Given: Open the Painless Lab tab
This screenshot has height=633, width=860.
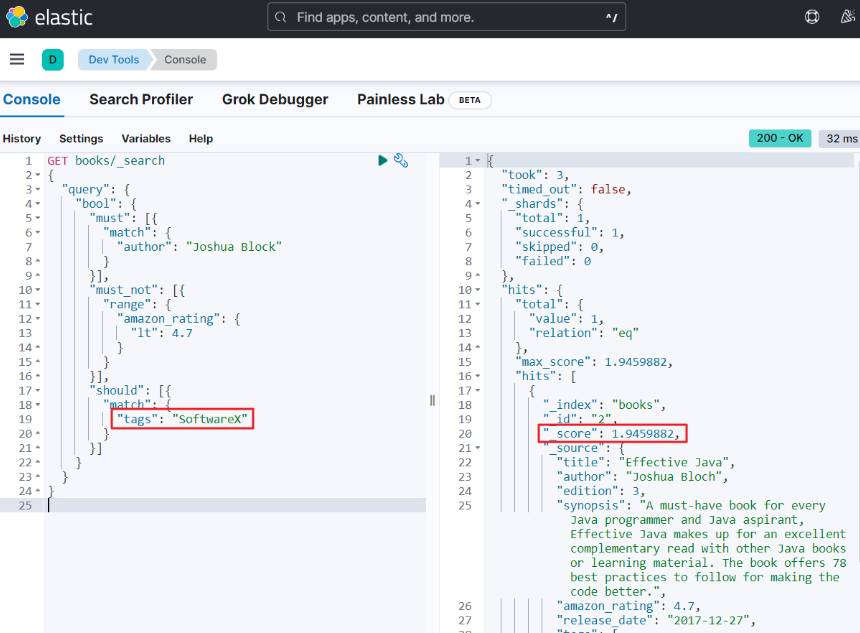Looking at the screenshot, I should click(x=400, y=99).
